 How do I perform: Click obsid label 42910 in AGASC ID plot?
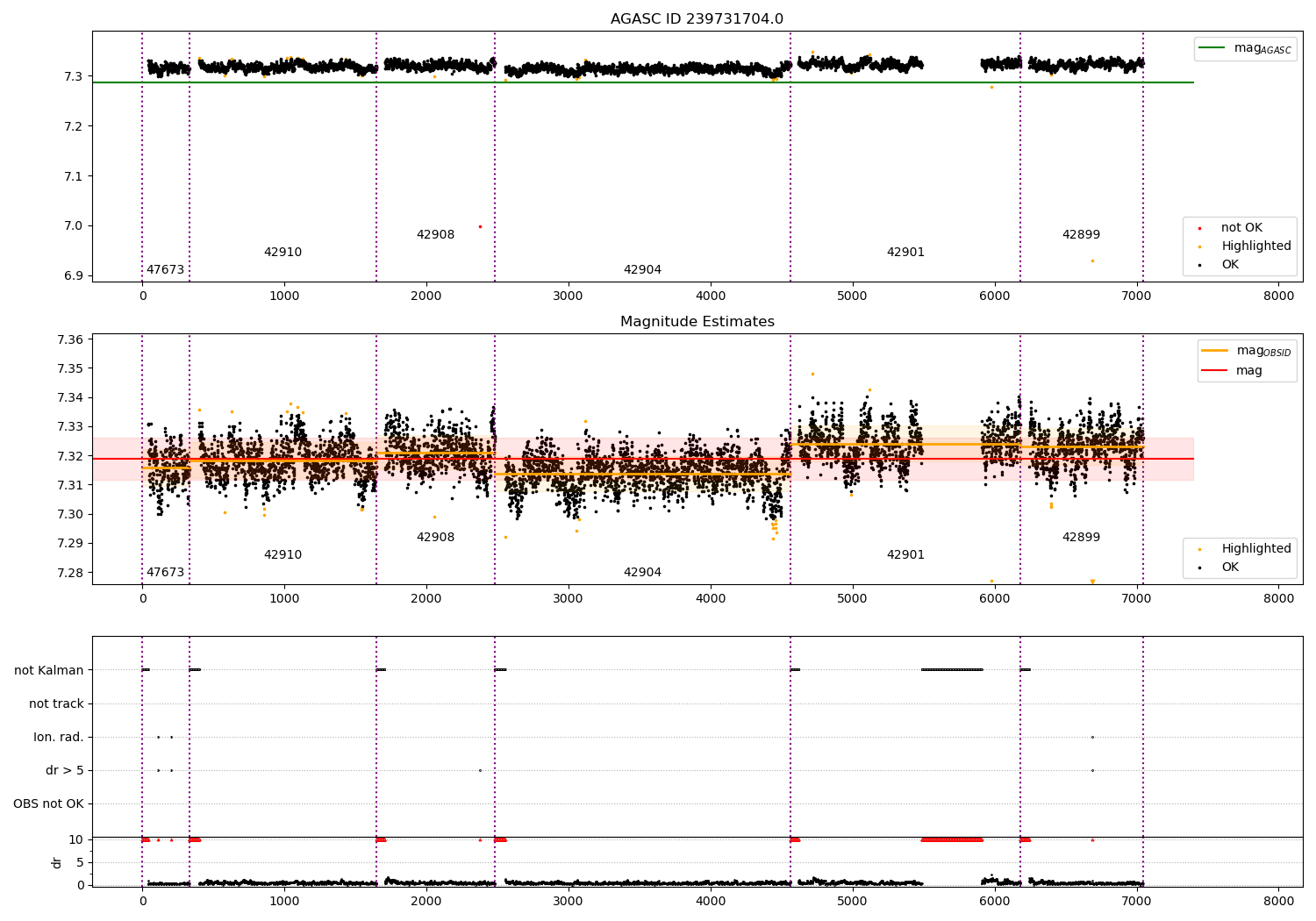coord(283,253)
